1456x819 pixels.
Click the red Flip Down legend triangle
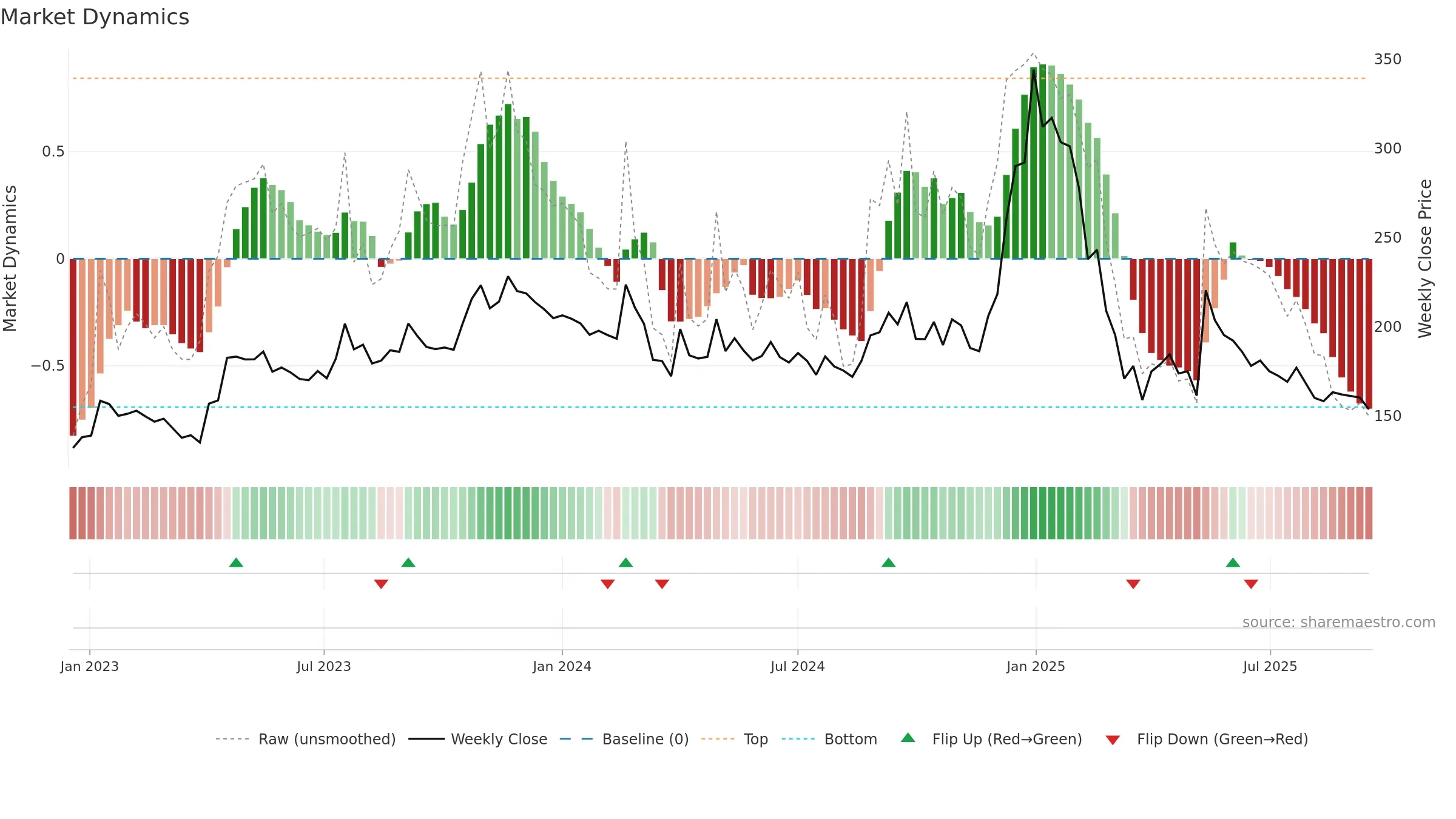[x=1113, y=740]
